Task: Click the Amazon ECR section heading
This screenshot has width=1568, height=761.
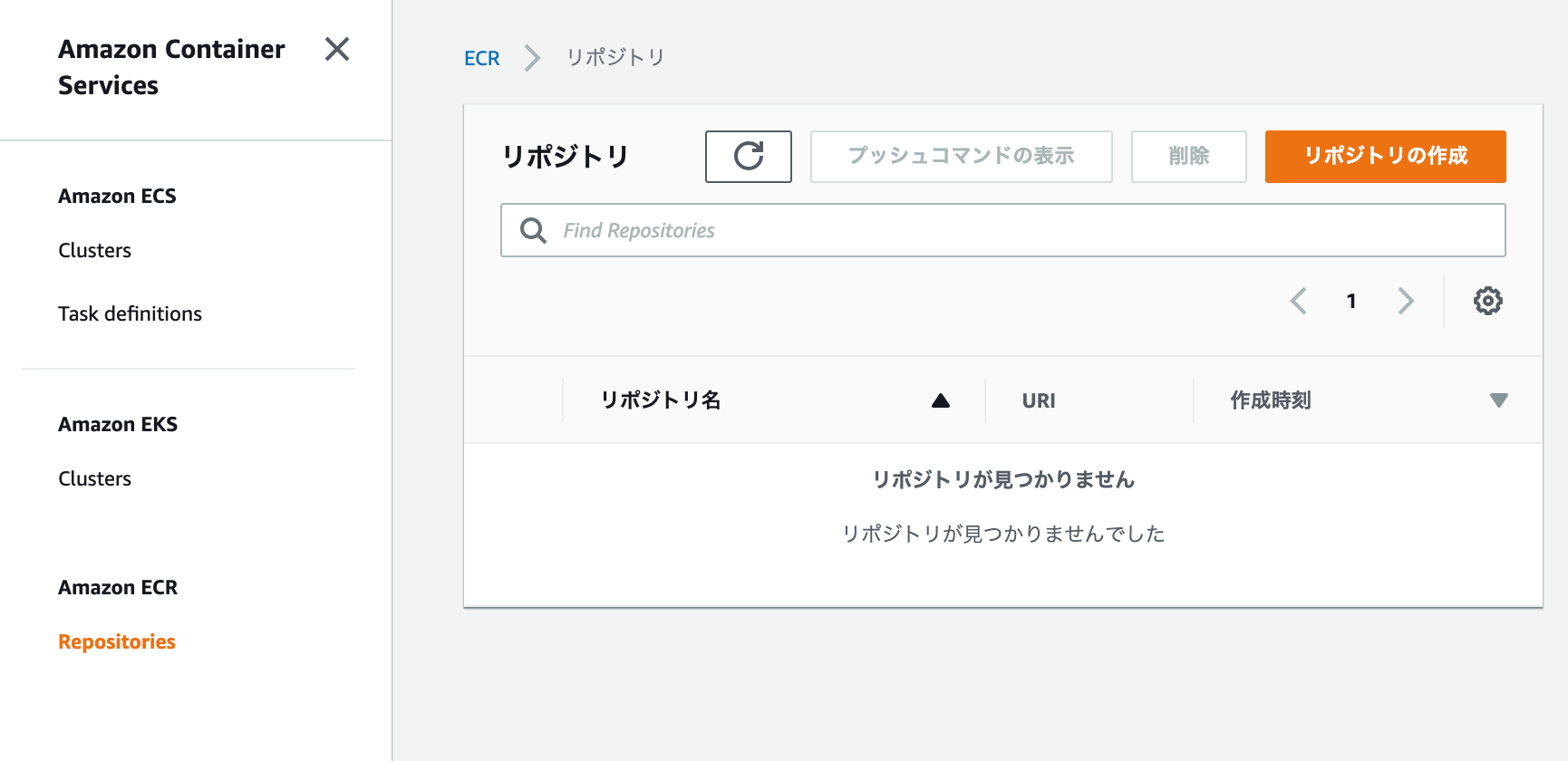Action: [x=118, y=588]
